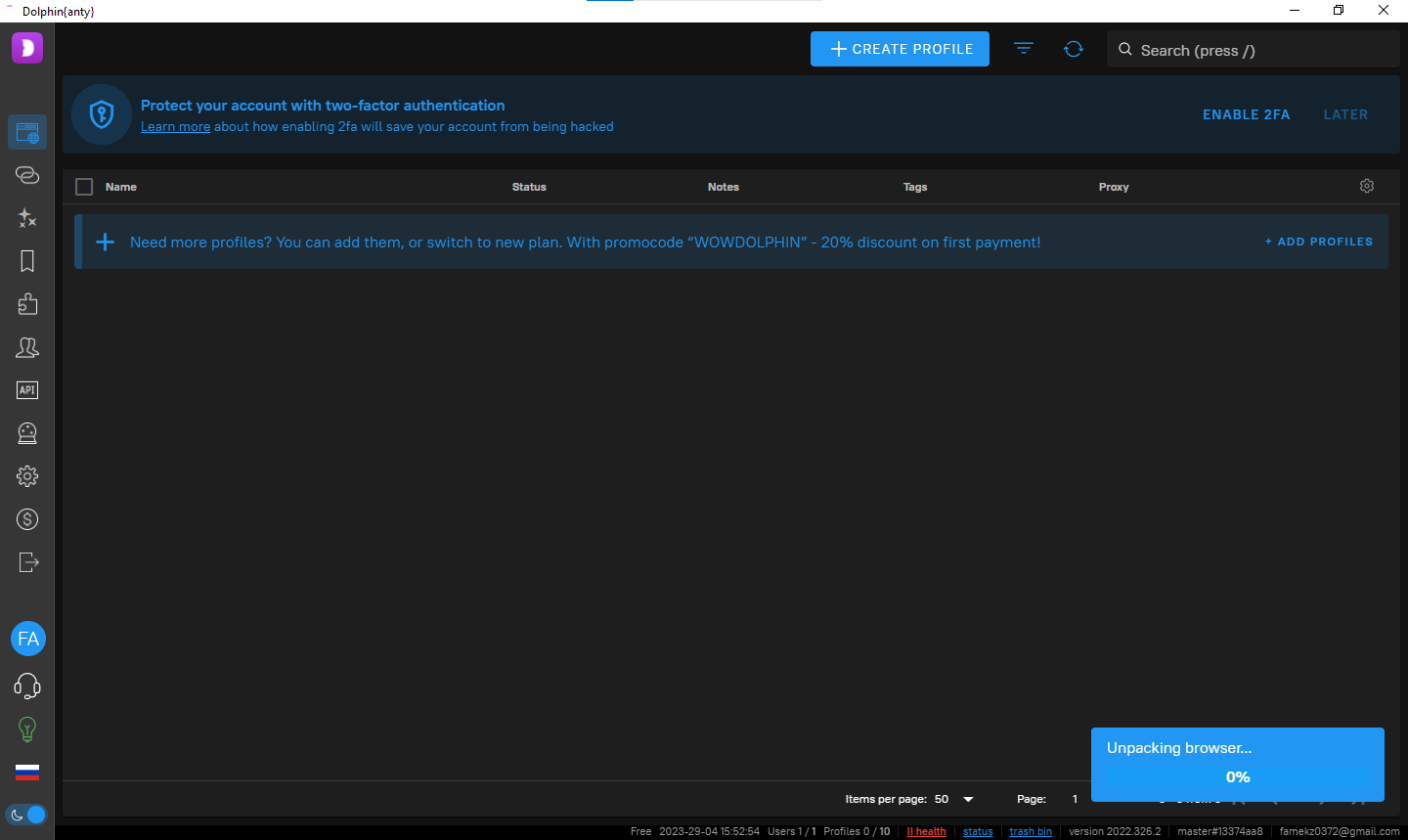1408x840 pixels.
Task: Click the Create Profile button
Action: (x=900, y=49)
